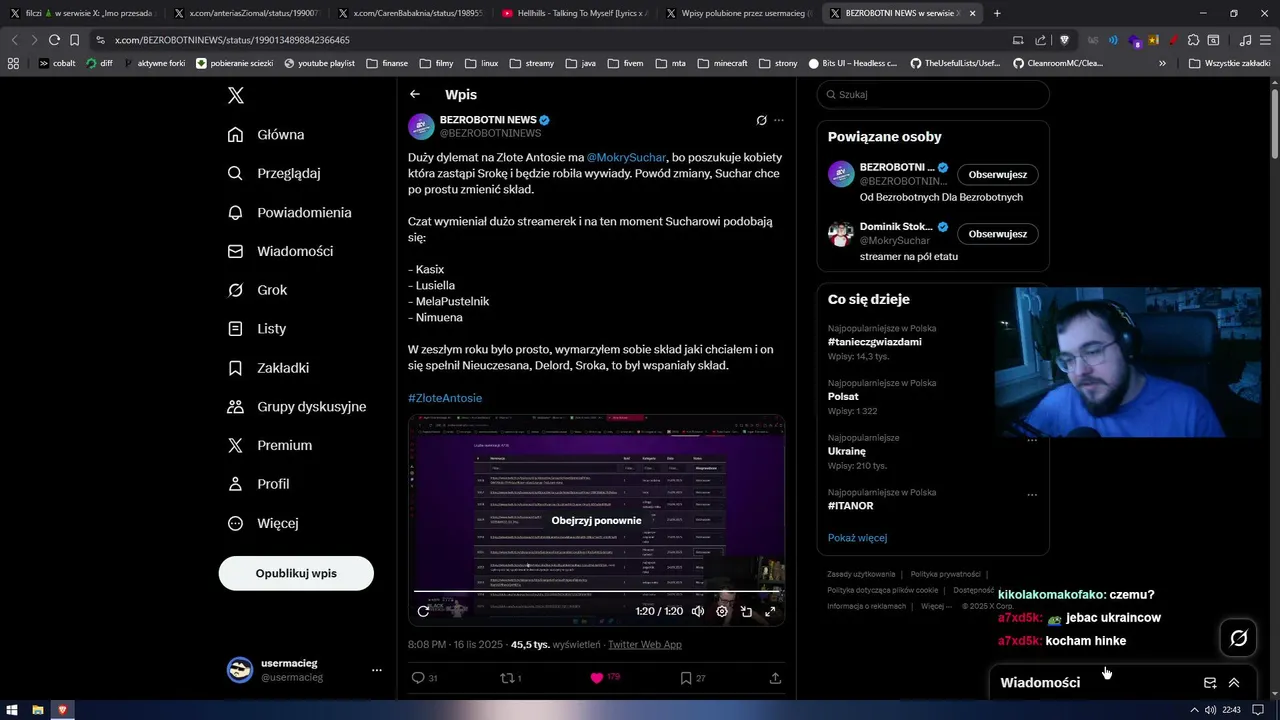The image size is (1280, 720).
Task: Click the address bar URL
Action: pyautogui.click(x=232, y=40)
